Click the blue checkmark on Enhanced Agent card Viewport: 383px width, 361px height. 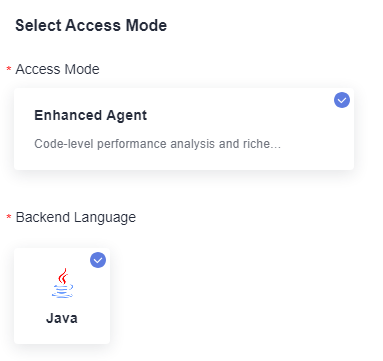pos(342,100)
